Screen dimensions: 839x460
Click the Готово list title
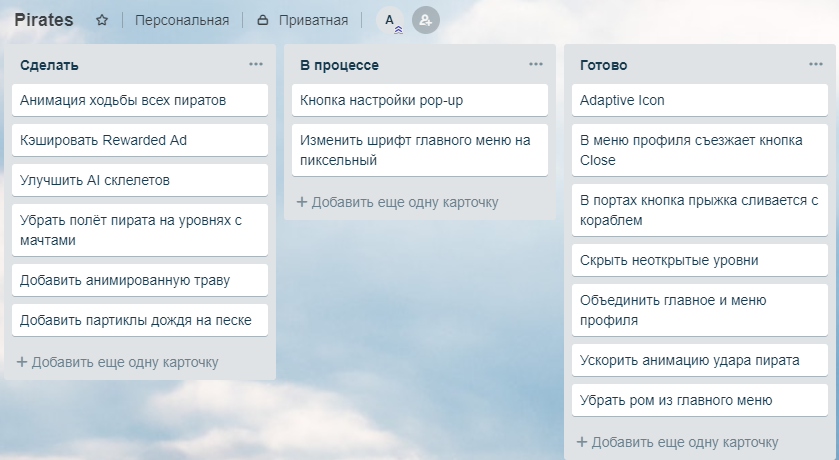[x=604, y=65]
